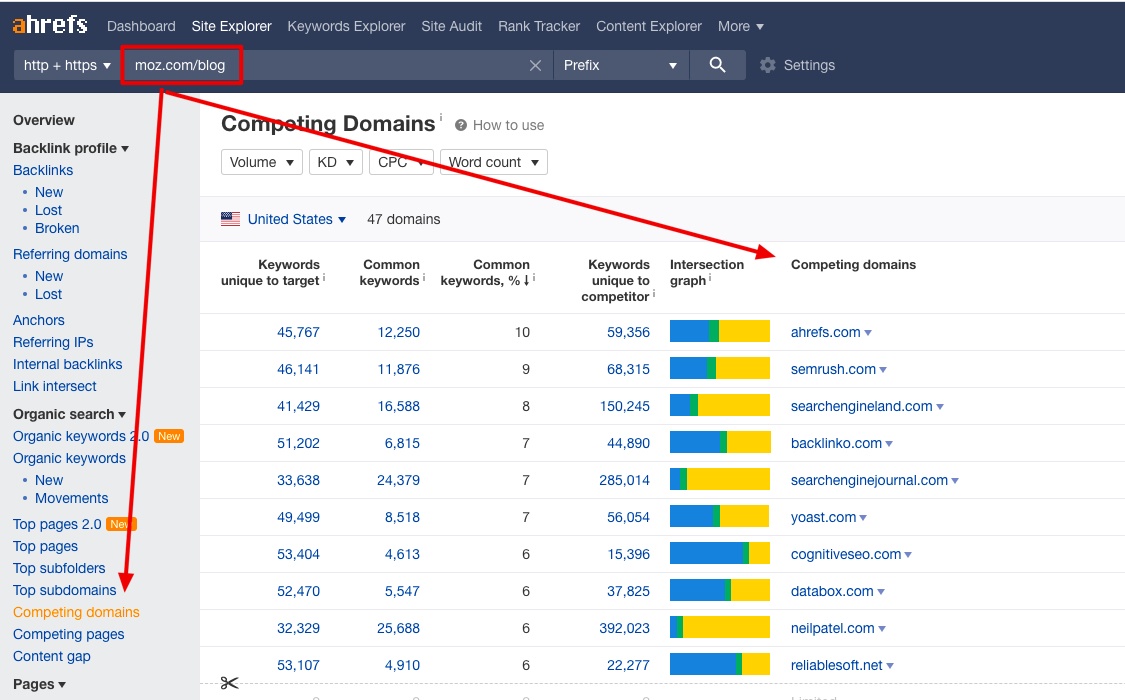Click the Keywords unique to target header
Screen dimensions: 1125x700
click(270, 273)
